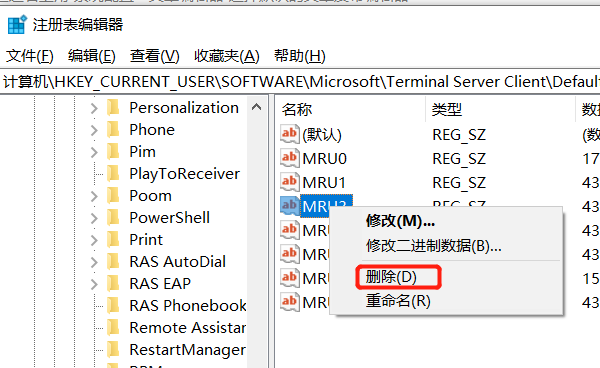The width and height of the screenshot is (600, 368).
Task: Select the RAS EAP folder icon
Action: click(113, 283)
